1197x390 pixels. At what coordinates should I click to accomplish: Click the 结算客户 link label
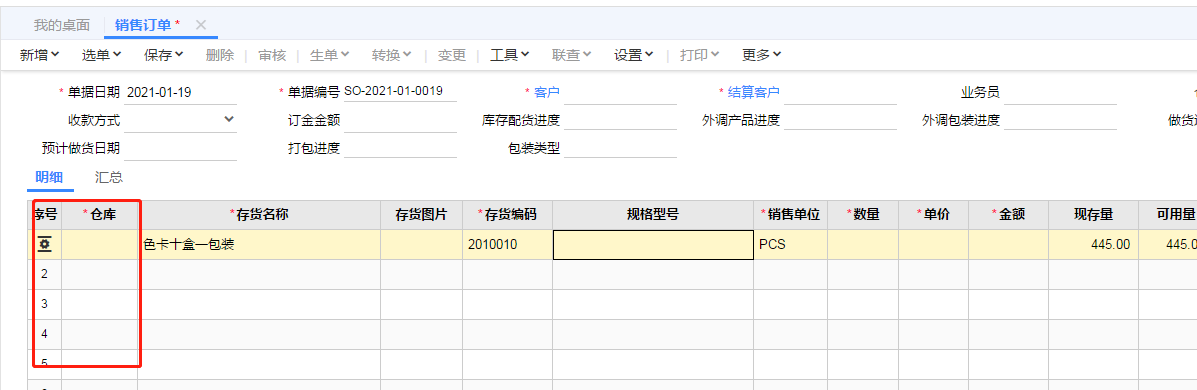[755, 92]
